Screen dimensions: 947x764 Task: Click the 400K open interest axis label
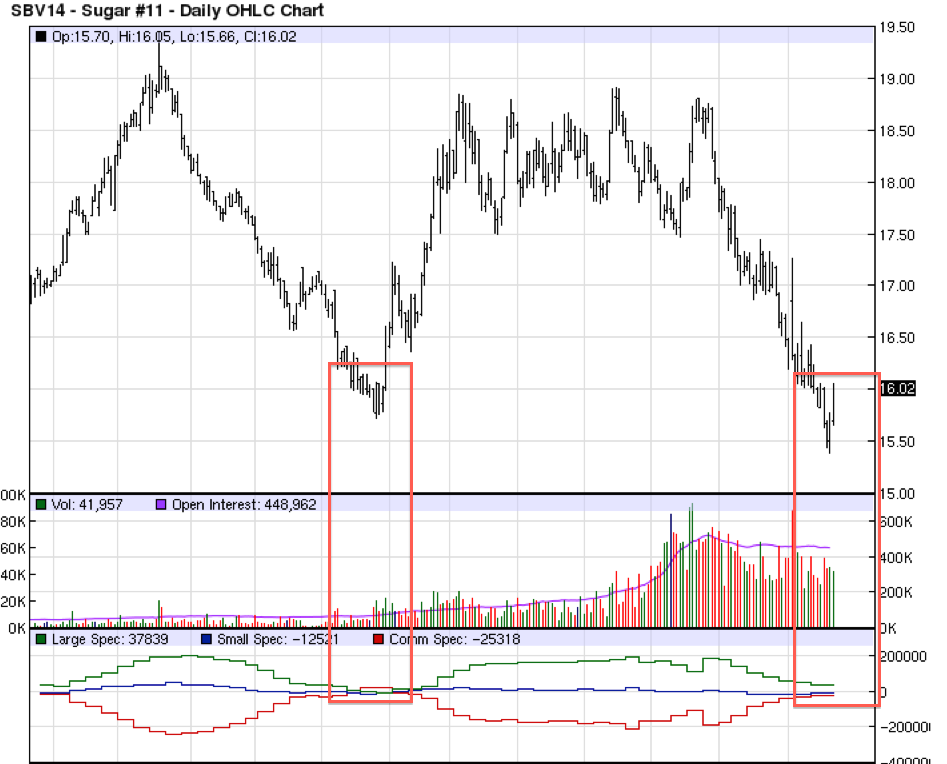897,557
